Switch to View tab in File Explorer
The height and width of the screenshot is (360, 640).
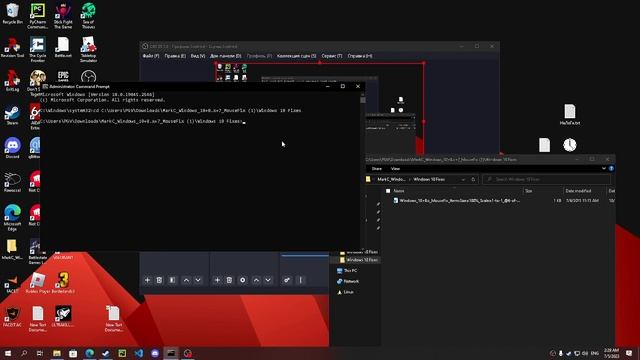pyautogui.click(x=395, y=169)
